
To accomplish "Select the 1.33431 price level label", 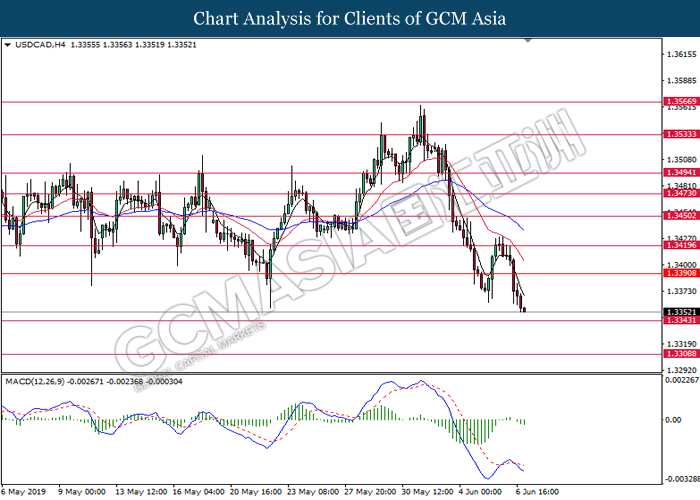I will [x=682, y=320].
